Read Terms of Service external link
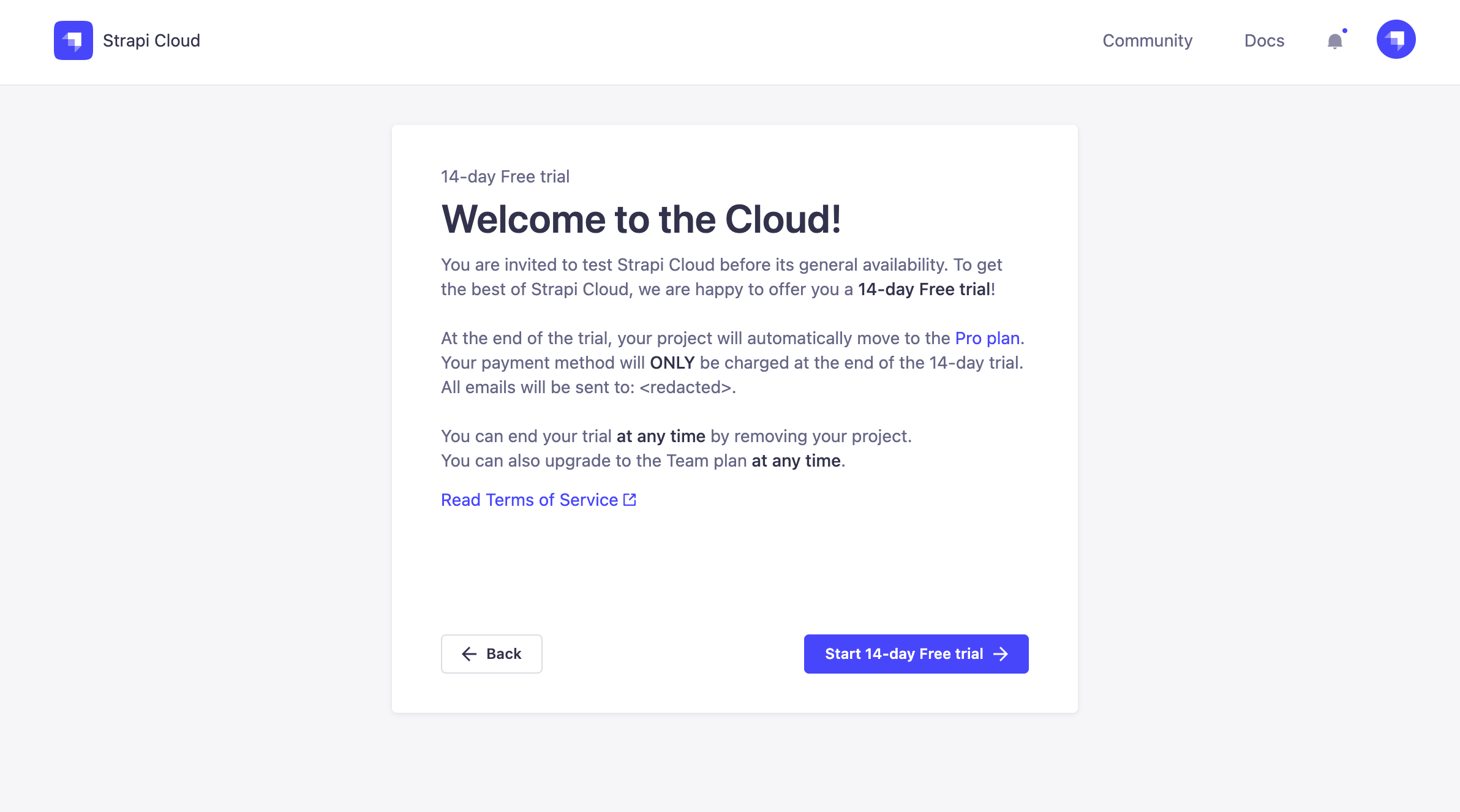 538,500
